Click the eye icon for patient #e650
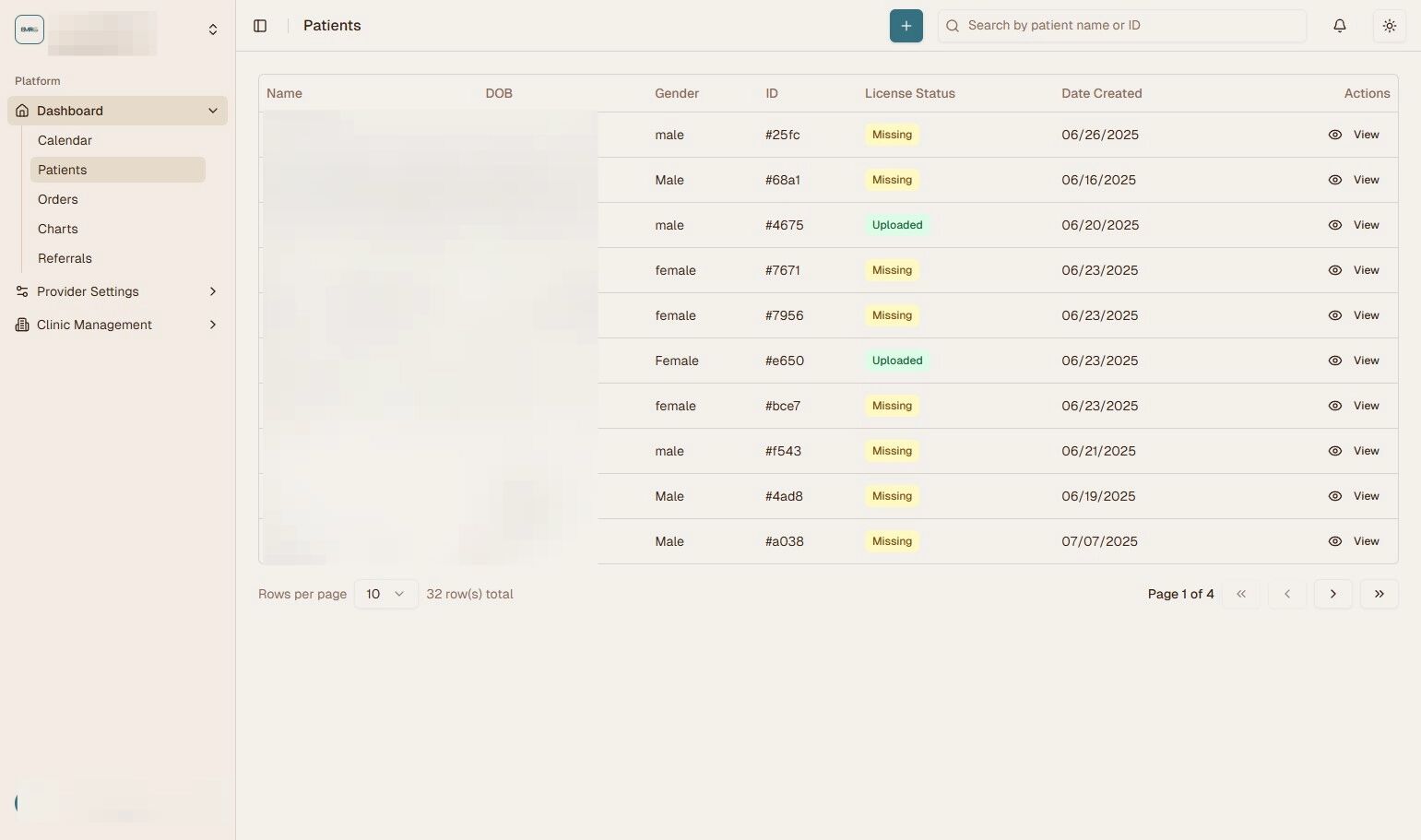 pyautogui.click(x=1334, y=361)
